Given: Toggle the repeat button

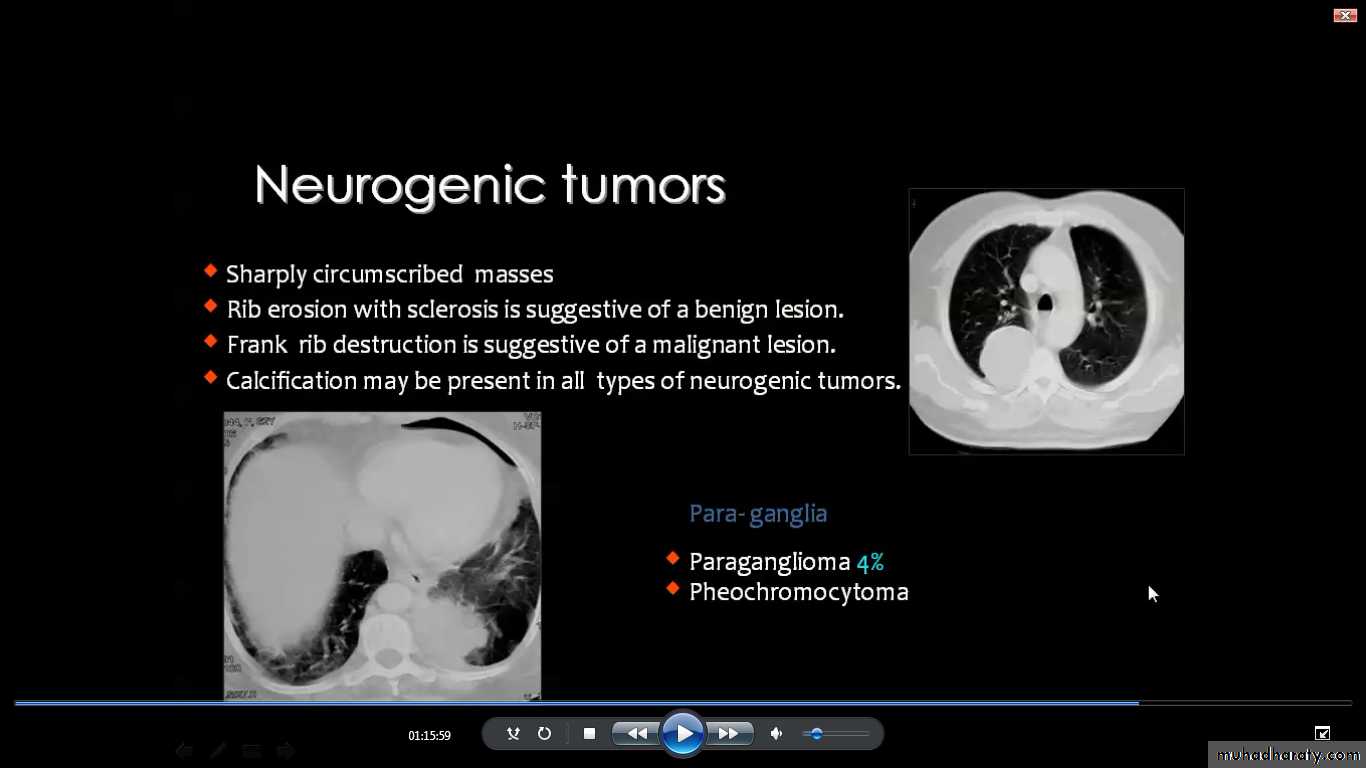Looking at the screenshot, I should click(x=544, y=734).
